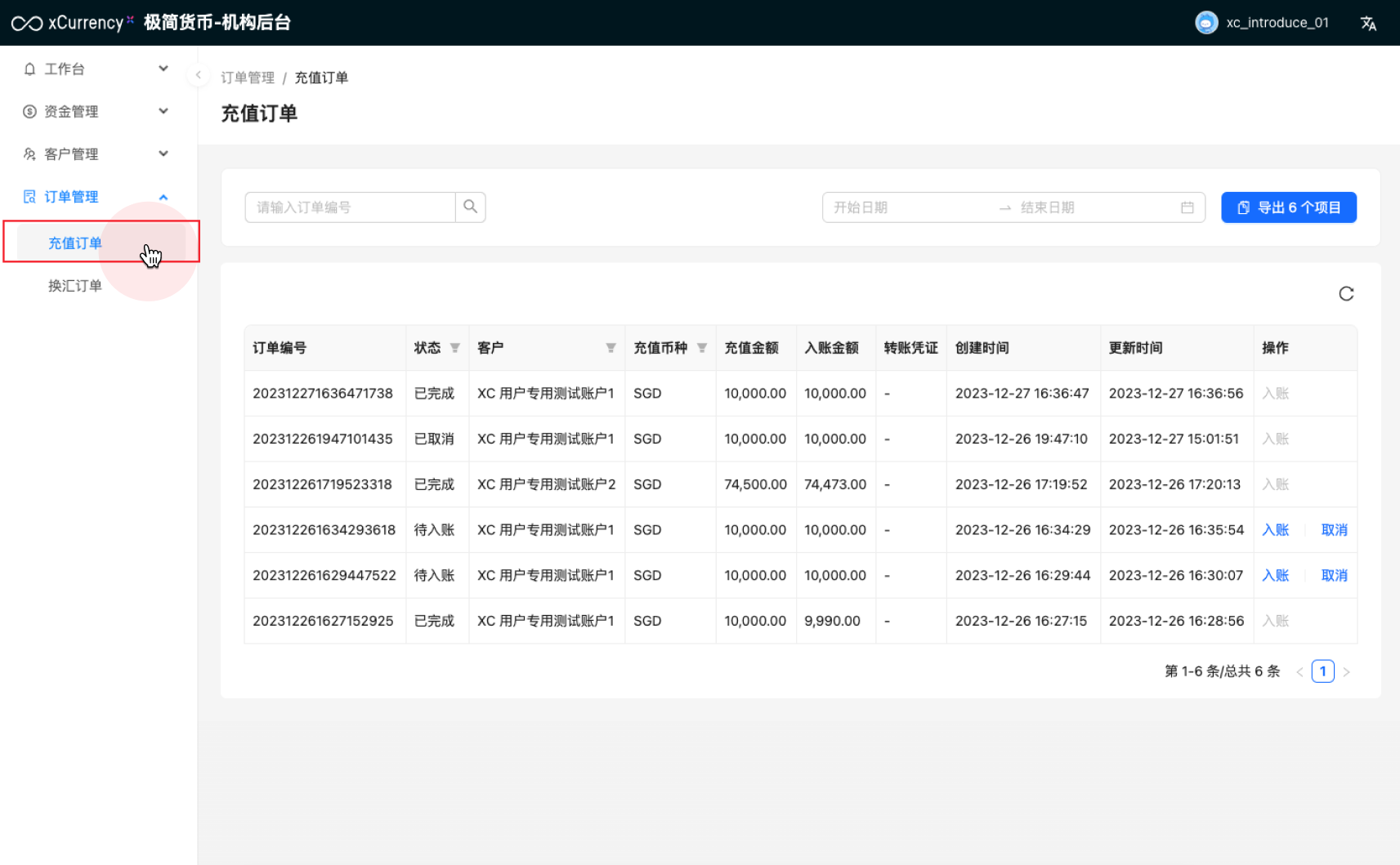
Task: Click the search magnifier icon button
Action: [470, 207]
